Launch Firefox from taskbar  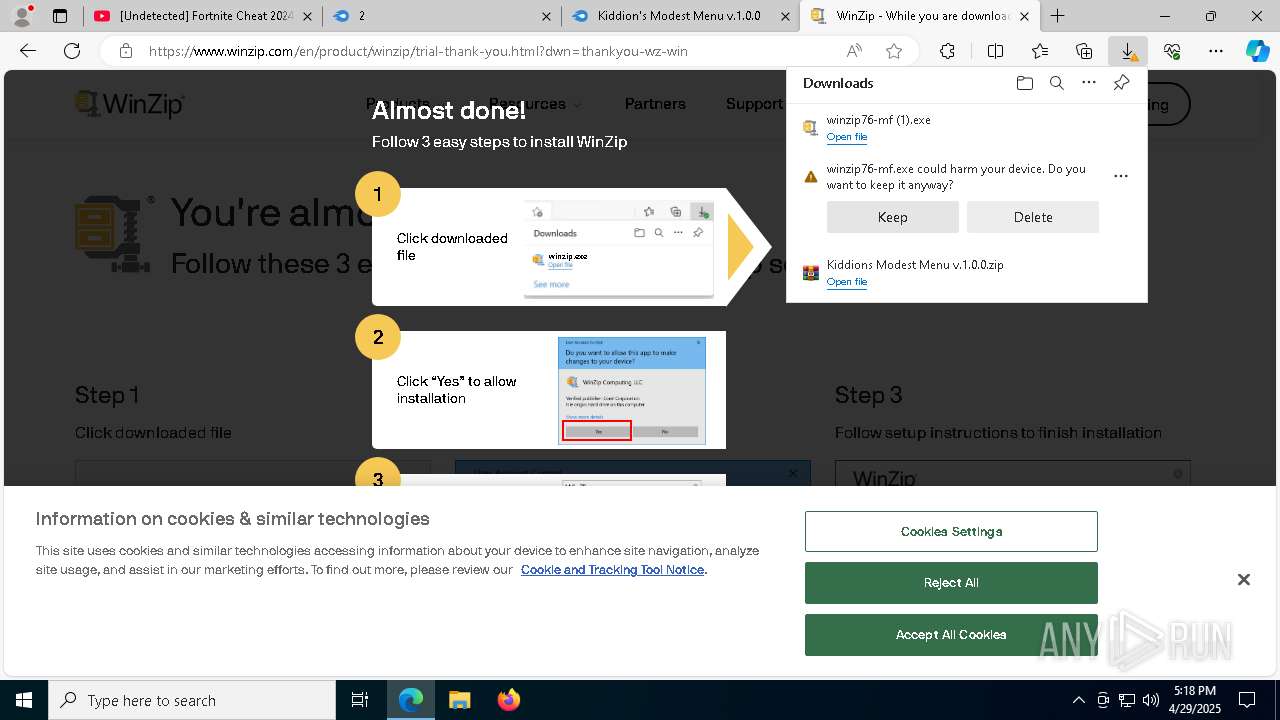[508, 700]
